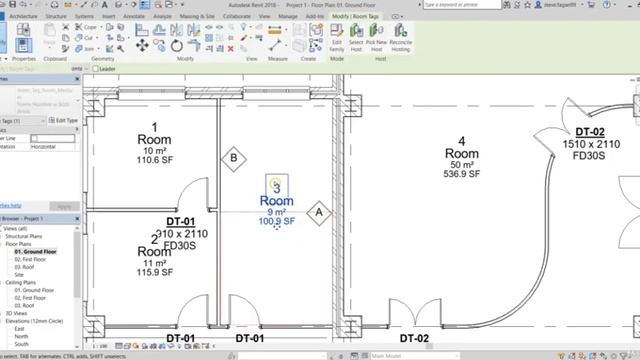Open the Annotate ribbon tab

134,16
